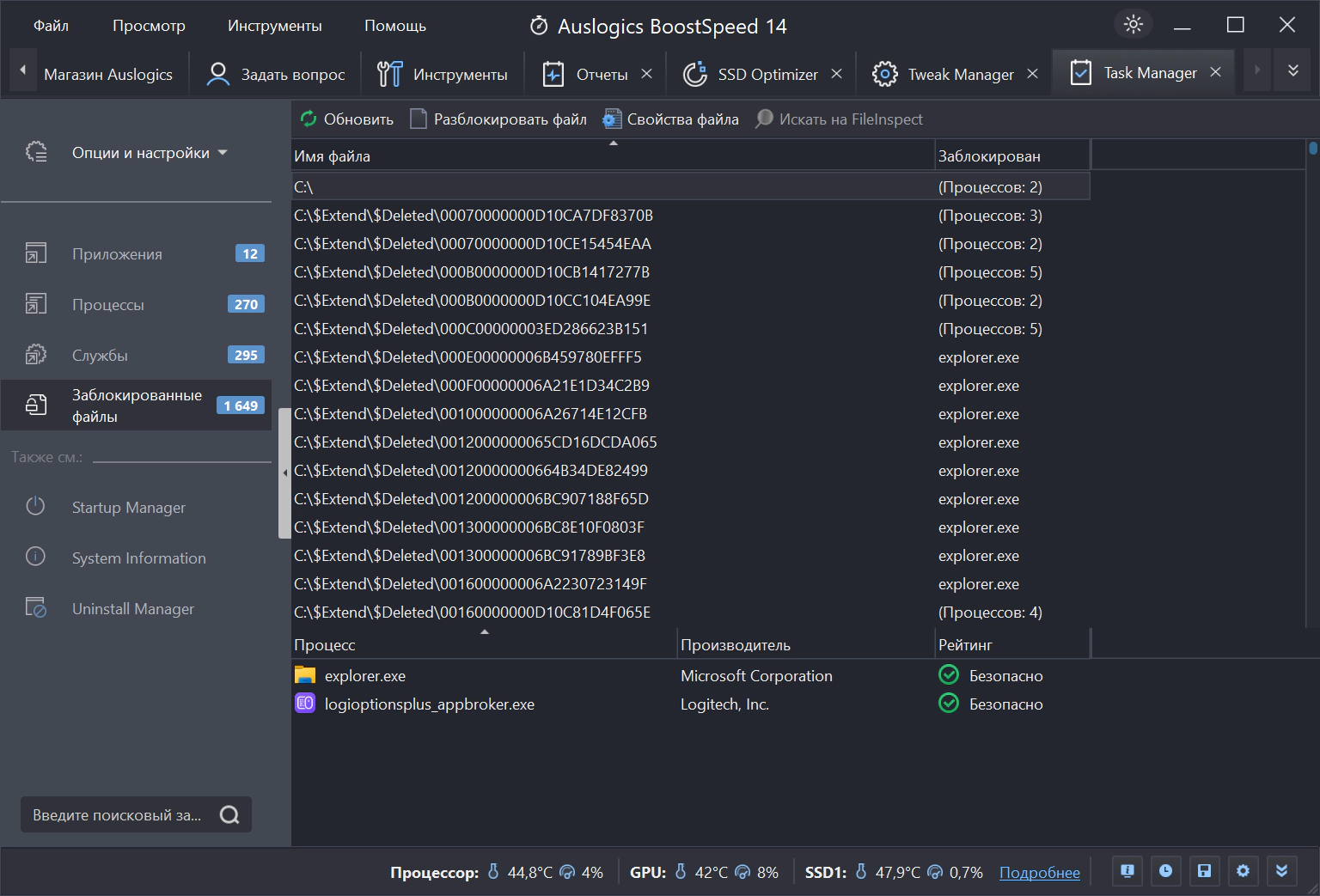
Task: Click Разблокировать файл toolbar button
Action: [x=498, y=119]
